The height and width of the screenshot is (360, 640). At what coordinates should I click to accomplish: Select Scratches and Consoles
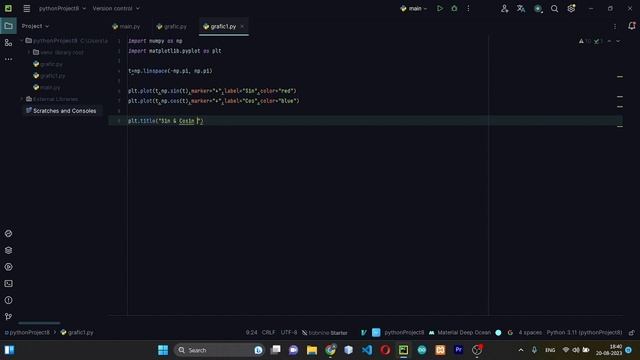point(61,111)
